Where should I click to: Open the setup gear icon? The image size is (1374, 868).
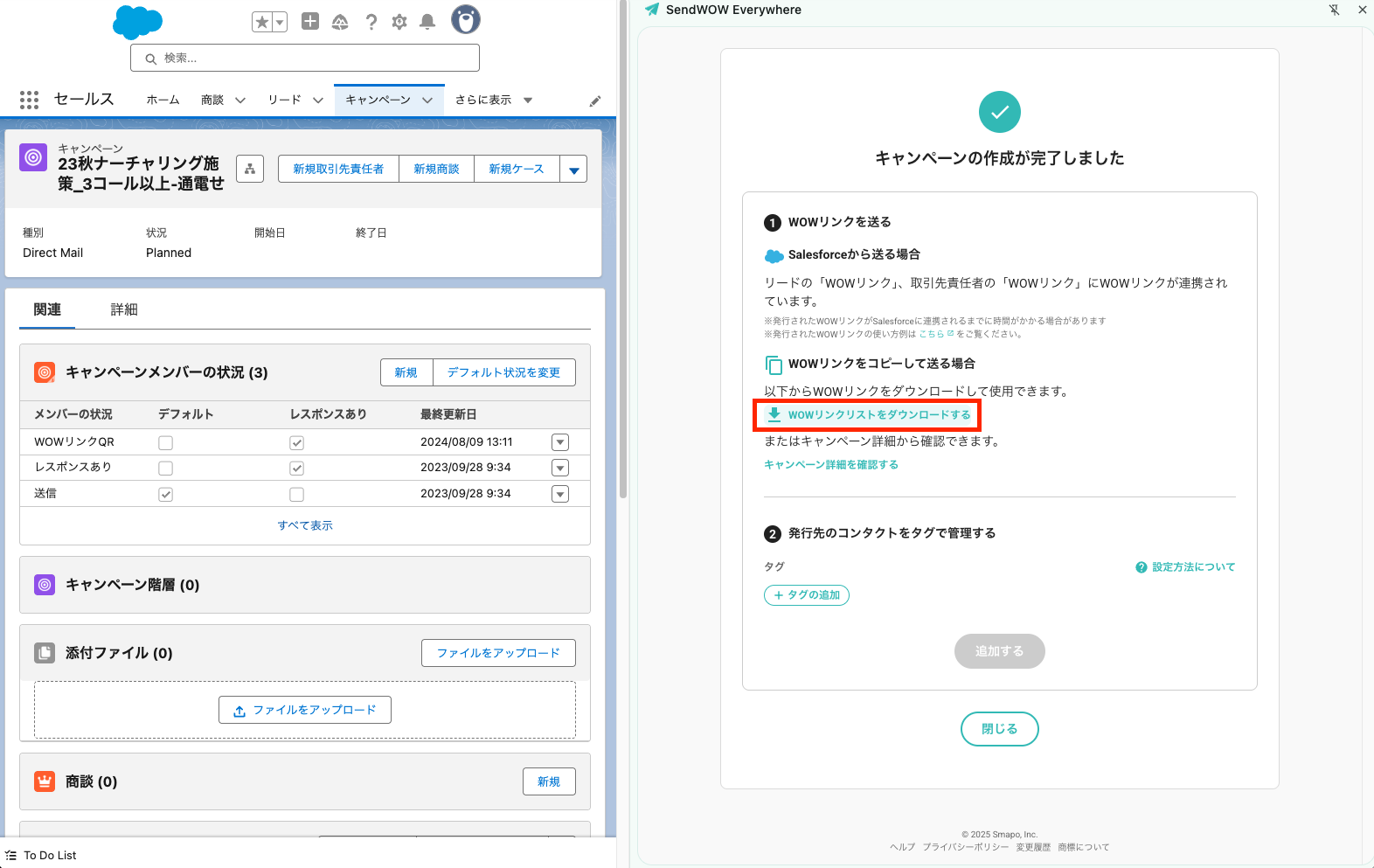point(399,22)
